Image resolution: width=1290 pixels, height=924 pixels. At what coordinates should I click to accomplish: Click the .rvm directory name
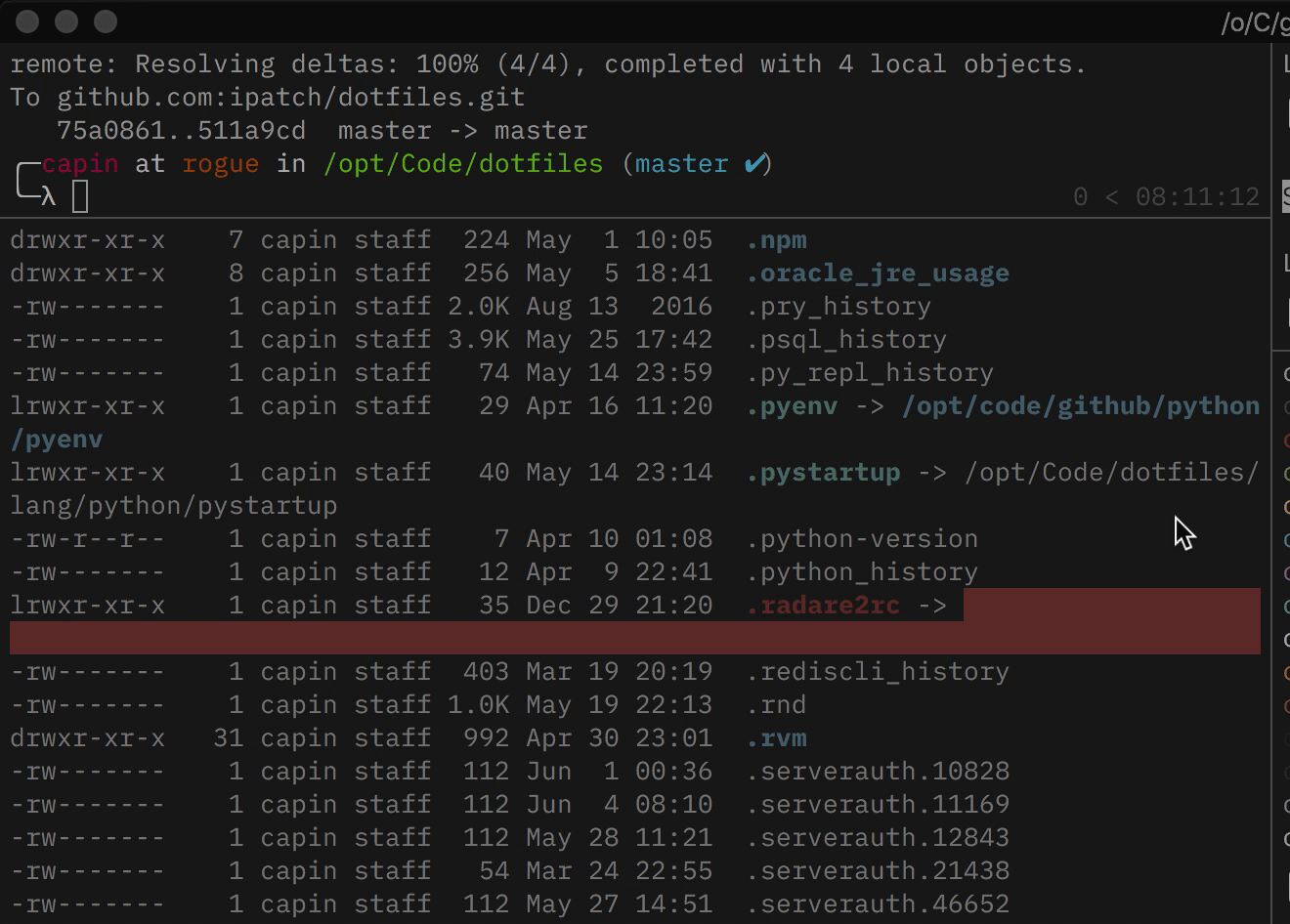pos(777,738)
